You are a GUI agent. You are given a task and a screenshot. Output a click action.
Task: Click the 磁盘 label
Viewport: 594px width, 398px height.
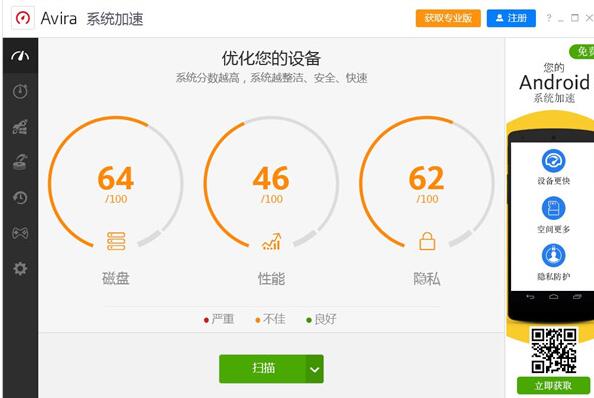click(116, 279)
